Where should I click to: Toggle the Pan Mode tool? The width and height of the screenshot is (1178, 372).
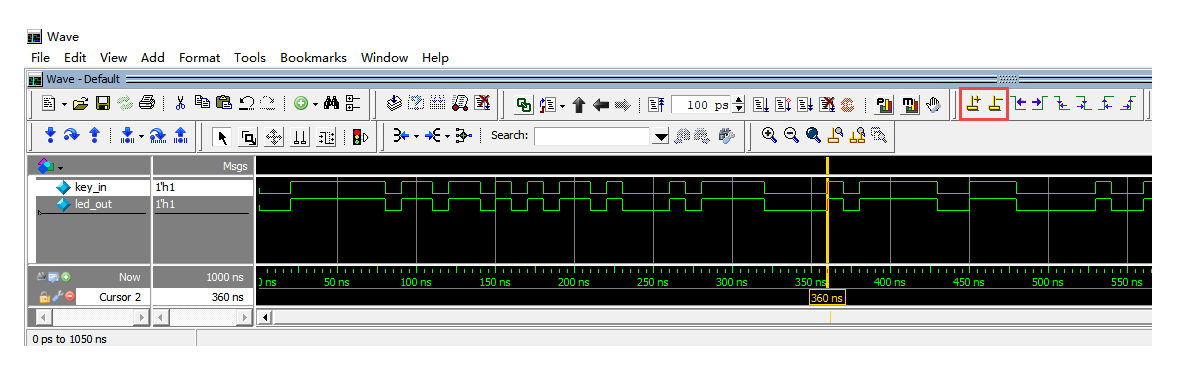pos(273,138)
